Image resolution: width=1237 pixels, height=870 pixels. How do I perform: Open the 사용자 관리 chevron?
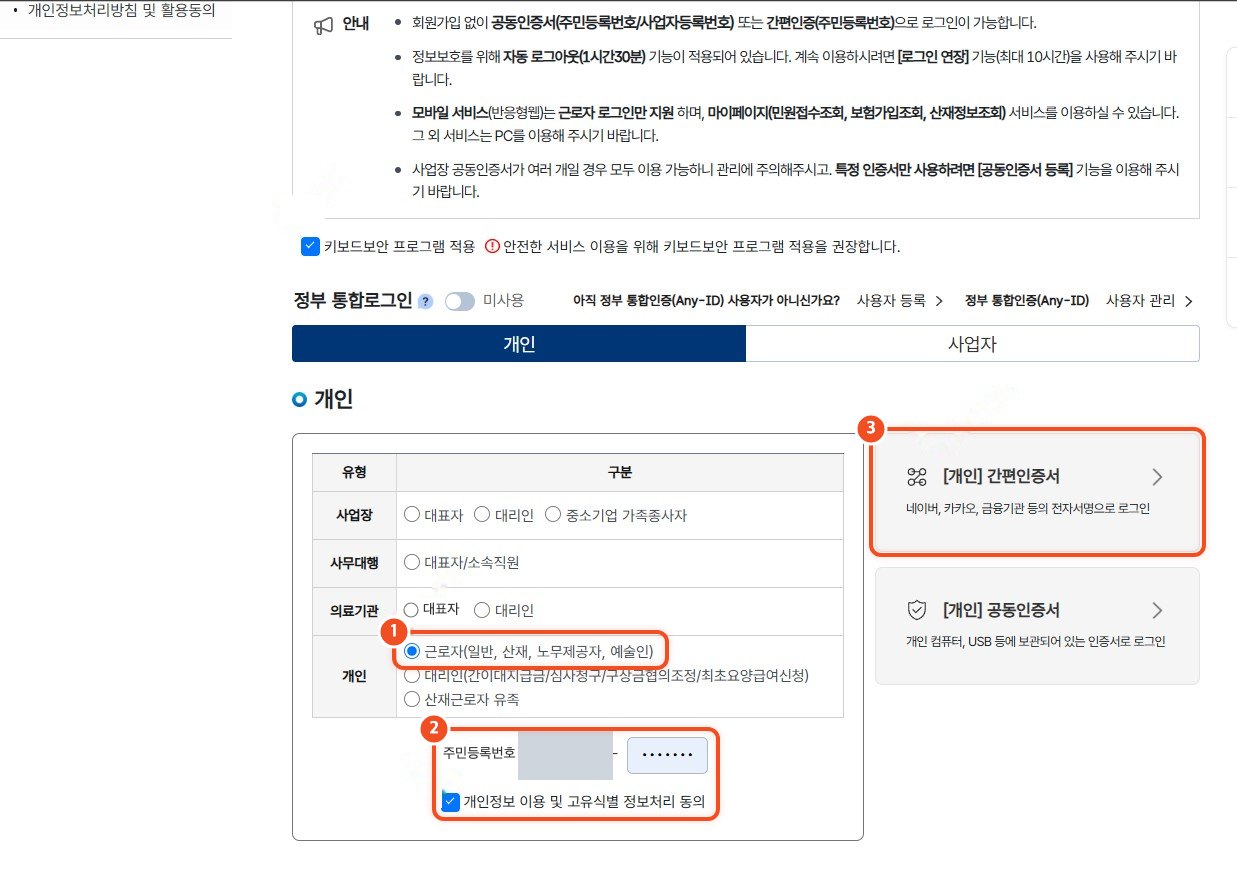click(x=1187, y=301)
